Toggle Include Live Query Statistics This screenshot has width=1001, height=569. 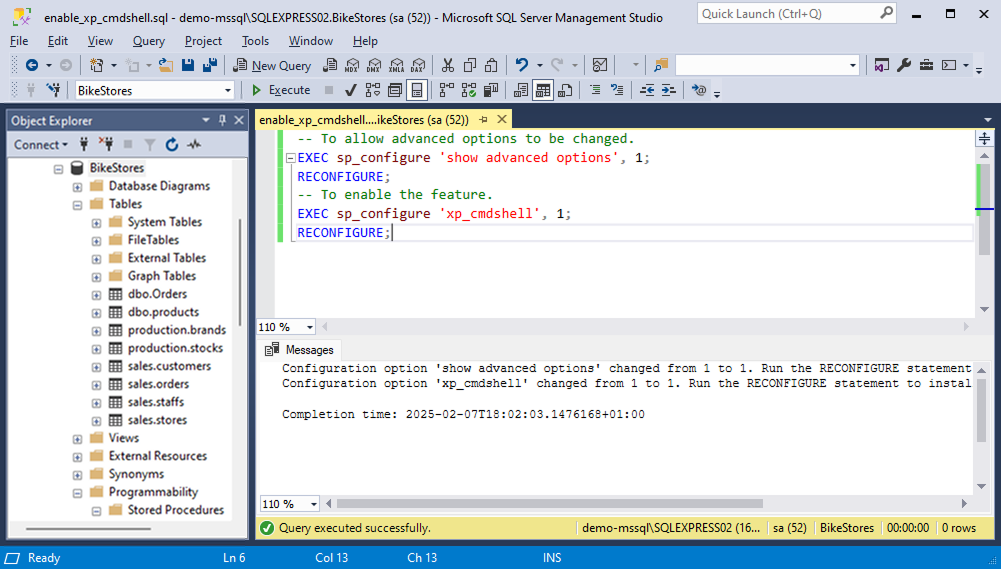[469, 90]
